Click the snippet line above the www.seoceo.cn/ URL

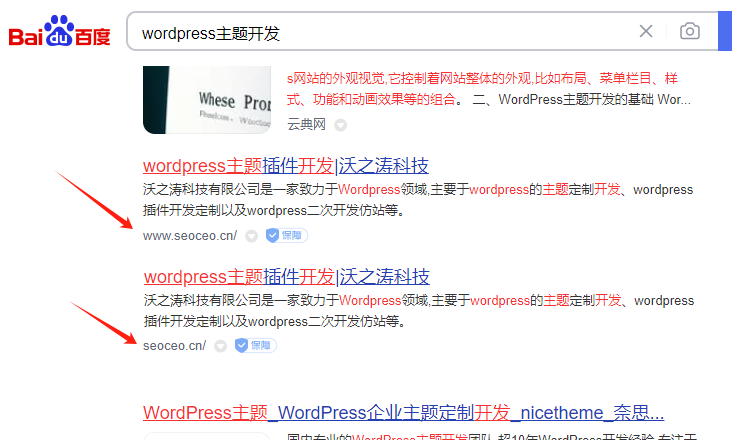(274, 210)
